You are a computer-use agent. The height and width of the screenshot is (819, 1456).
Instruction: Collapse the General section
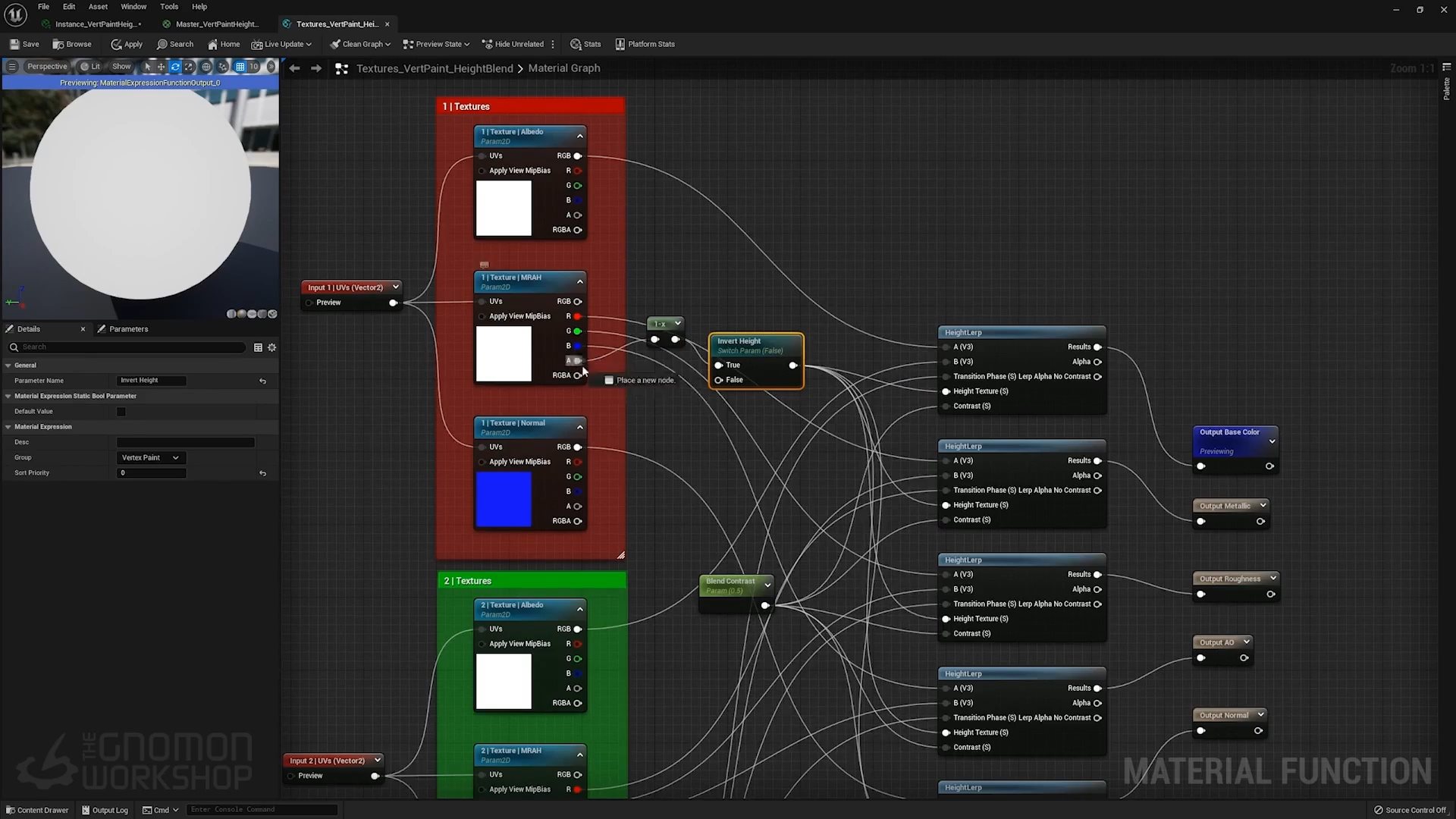pos(8,366)
